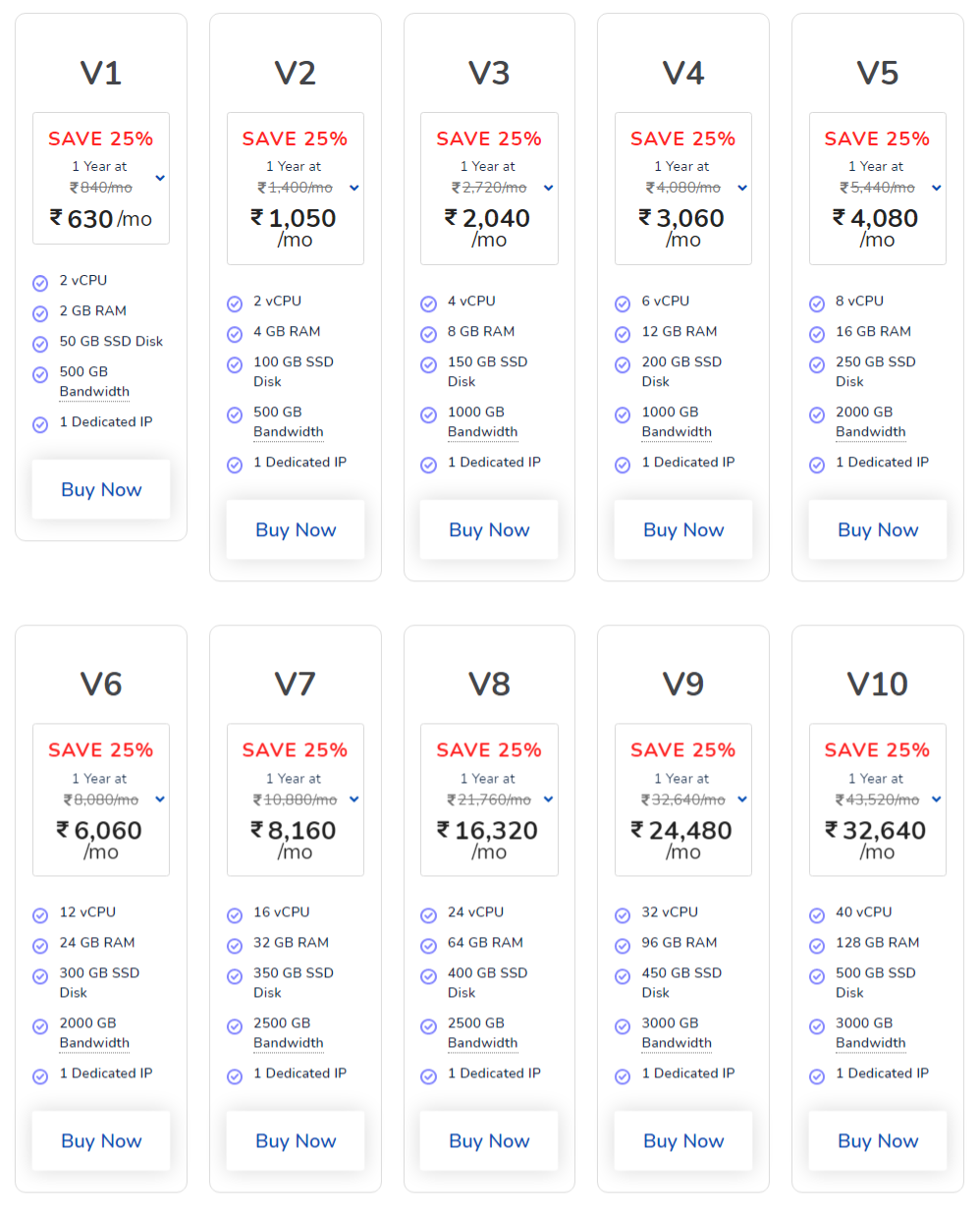Click the checkmark icon next to V2 4 GB RAM
Screen dimensions: 980x1209
[x=235, y=334]
